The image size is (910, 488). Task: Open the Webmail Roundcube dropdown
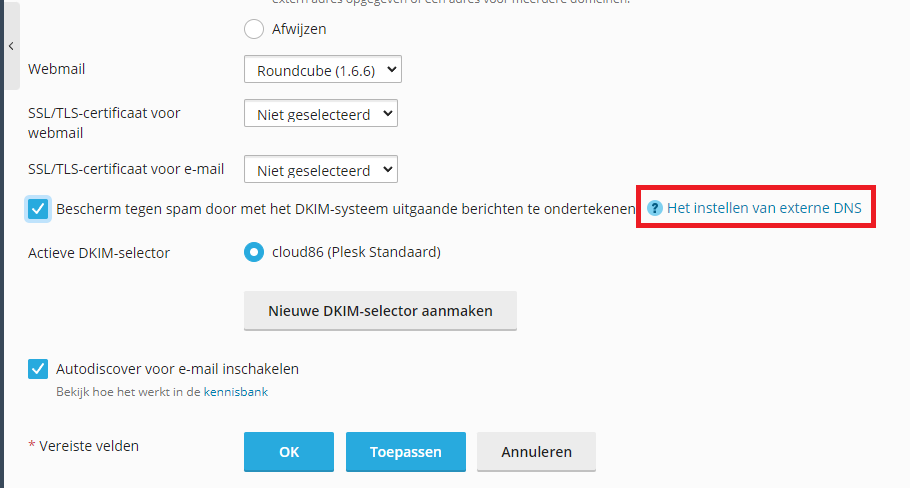(323, 70)
